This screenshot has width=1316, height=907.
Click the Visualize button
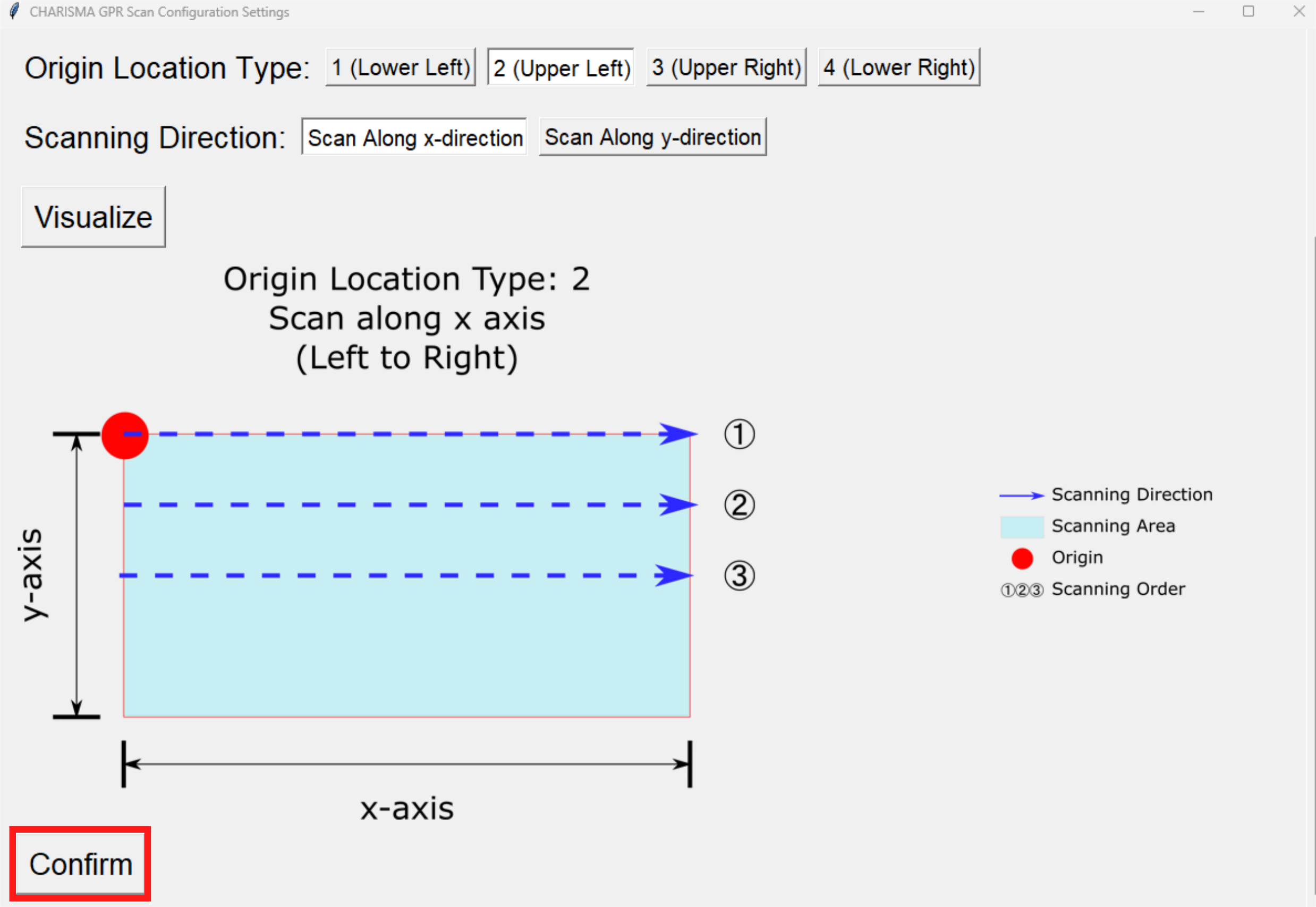point(93,217)
